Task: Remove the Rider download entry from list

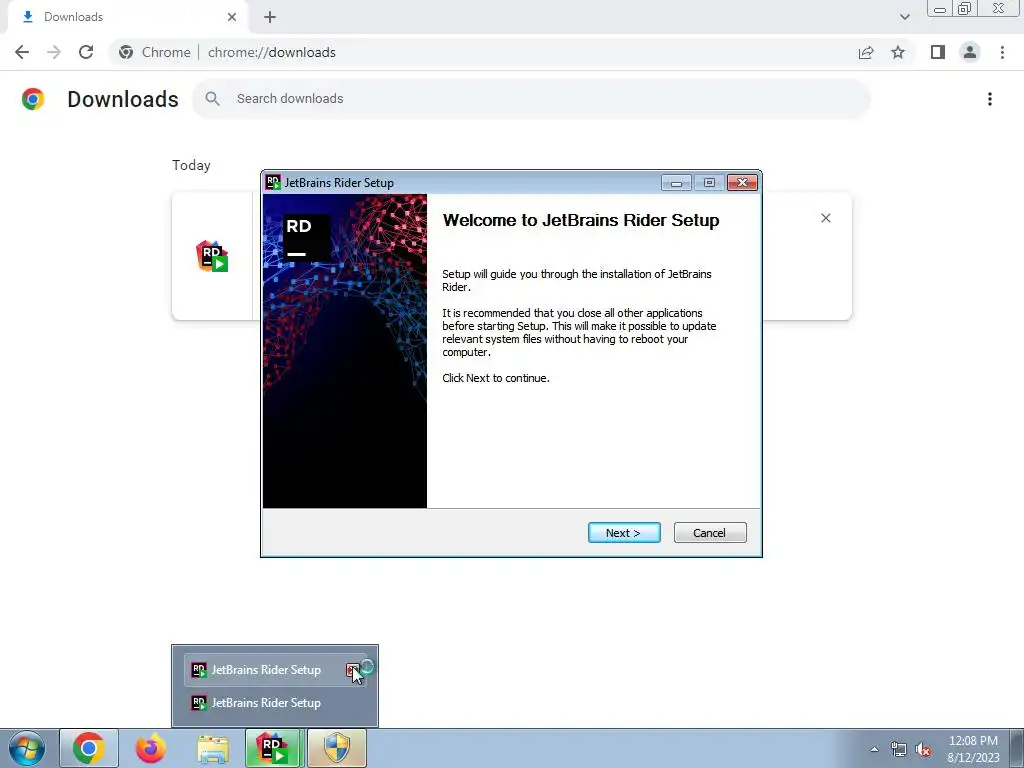Action: click(x=825, y=218)
